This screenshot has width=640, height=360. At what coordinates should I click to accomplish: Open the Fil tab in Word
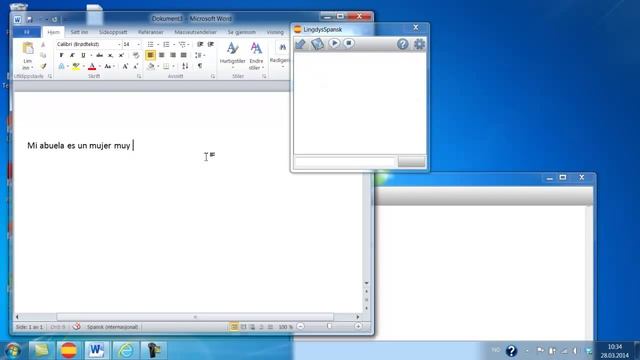click(27, 32)
